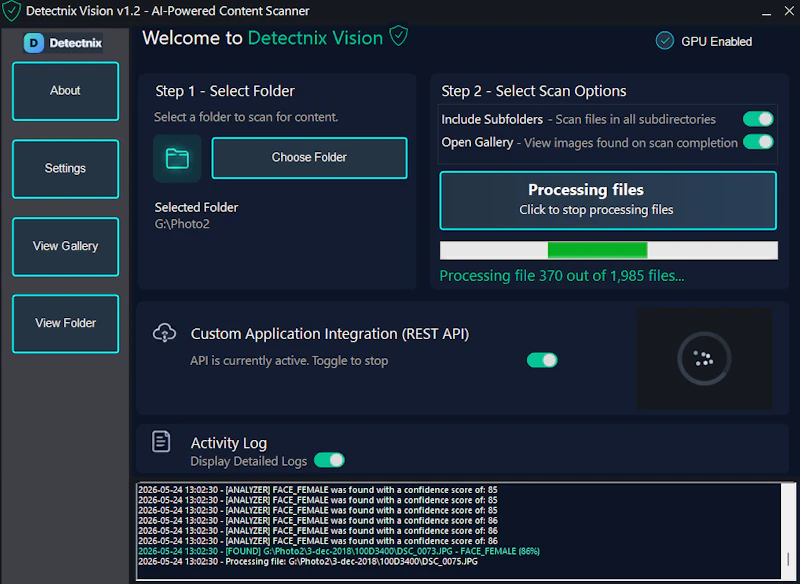Click the GPU Enabled checkmark icon
Screen dimensions: 800x584
664,41
